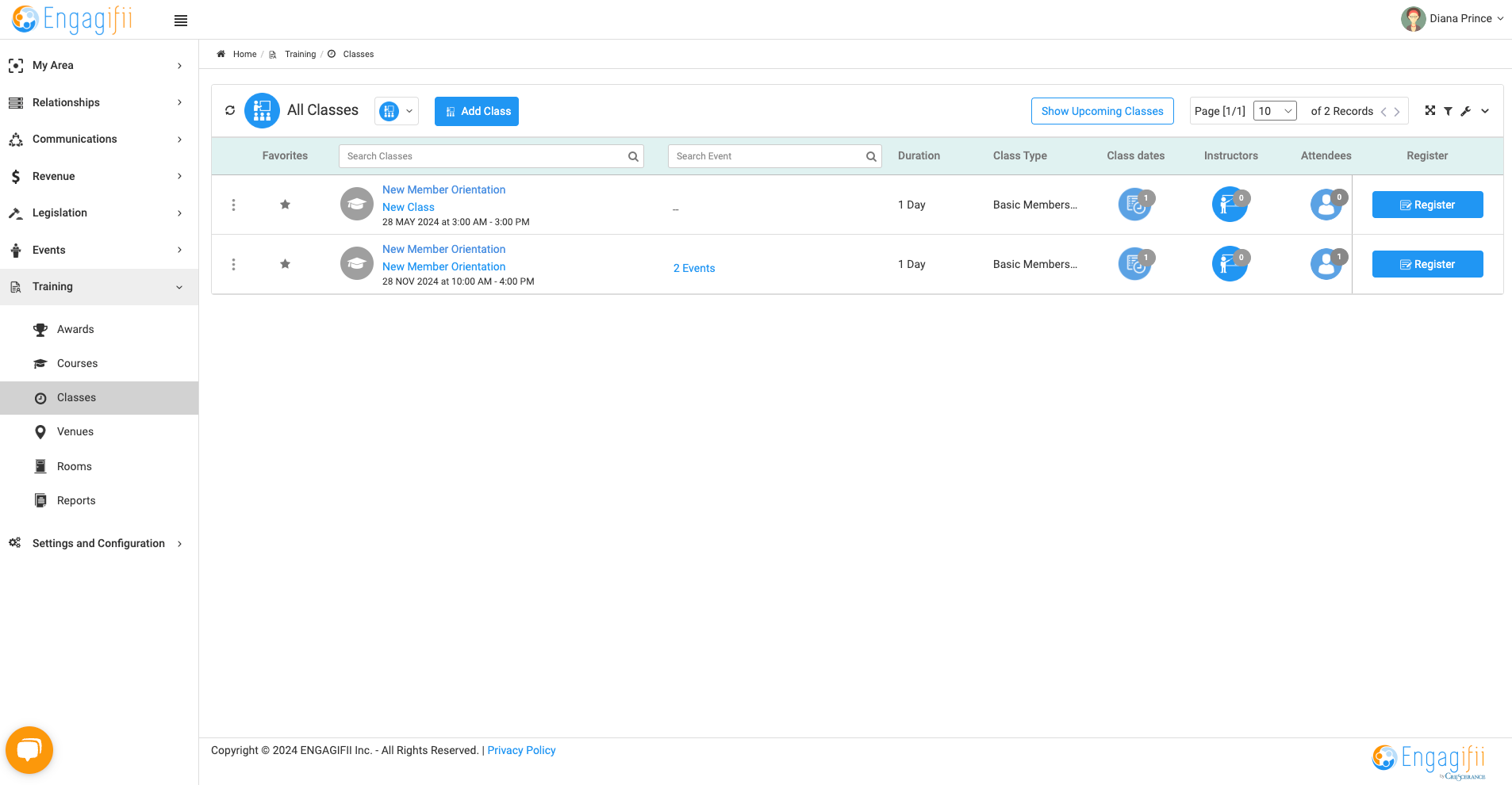Viewport: 1512px width, 785px height.
Task: Toggle the hamburger sidebar menu icon
Action: click(x=181, y=21)
